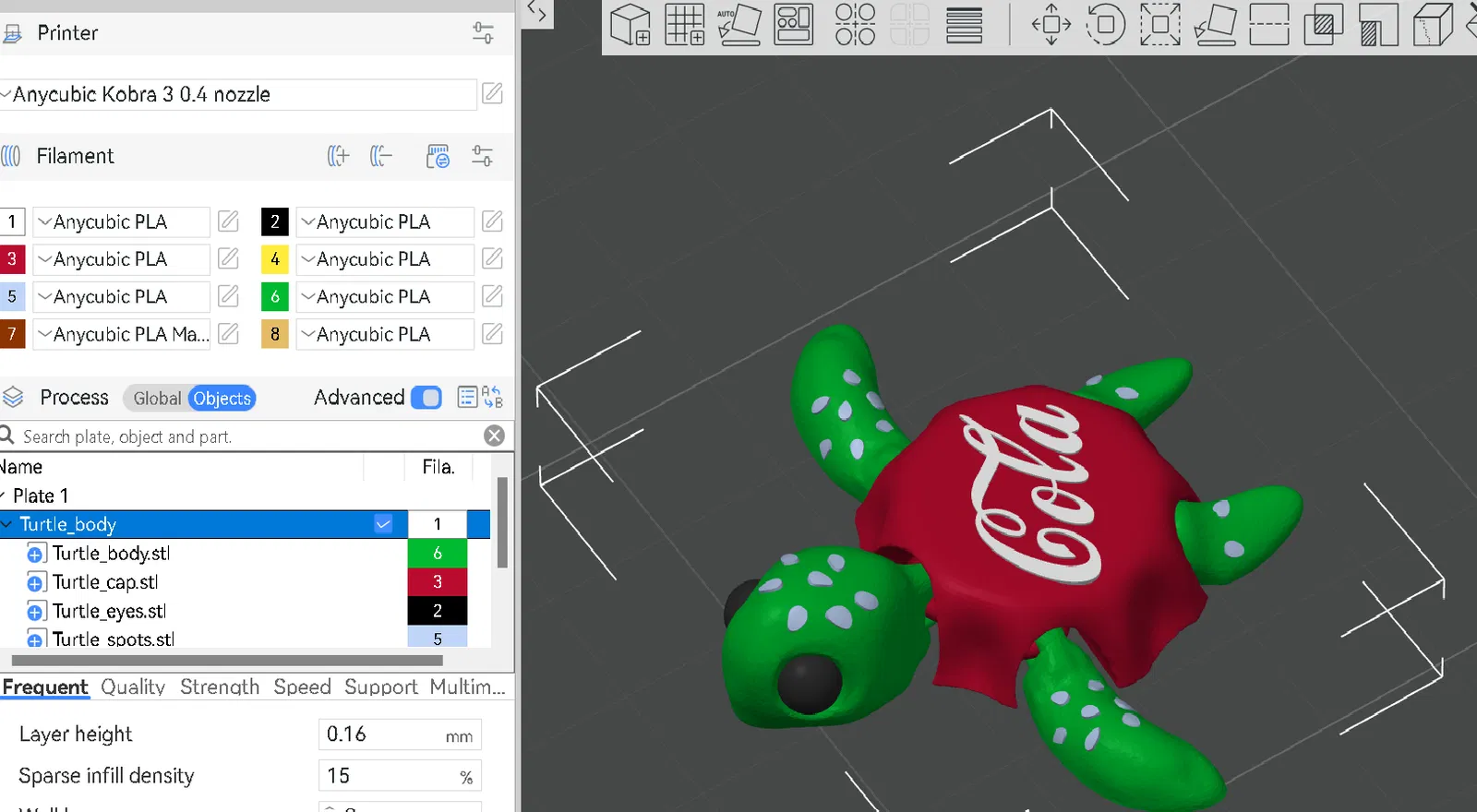
Task: Click the yellow filament 4 color swatch
Action: pyautogui.click(x=275, y=259)
